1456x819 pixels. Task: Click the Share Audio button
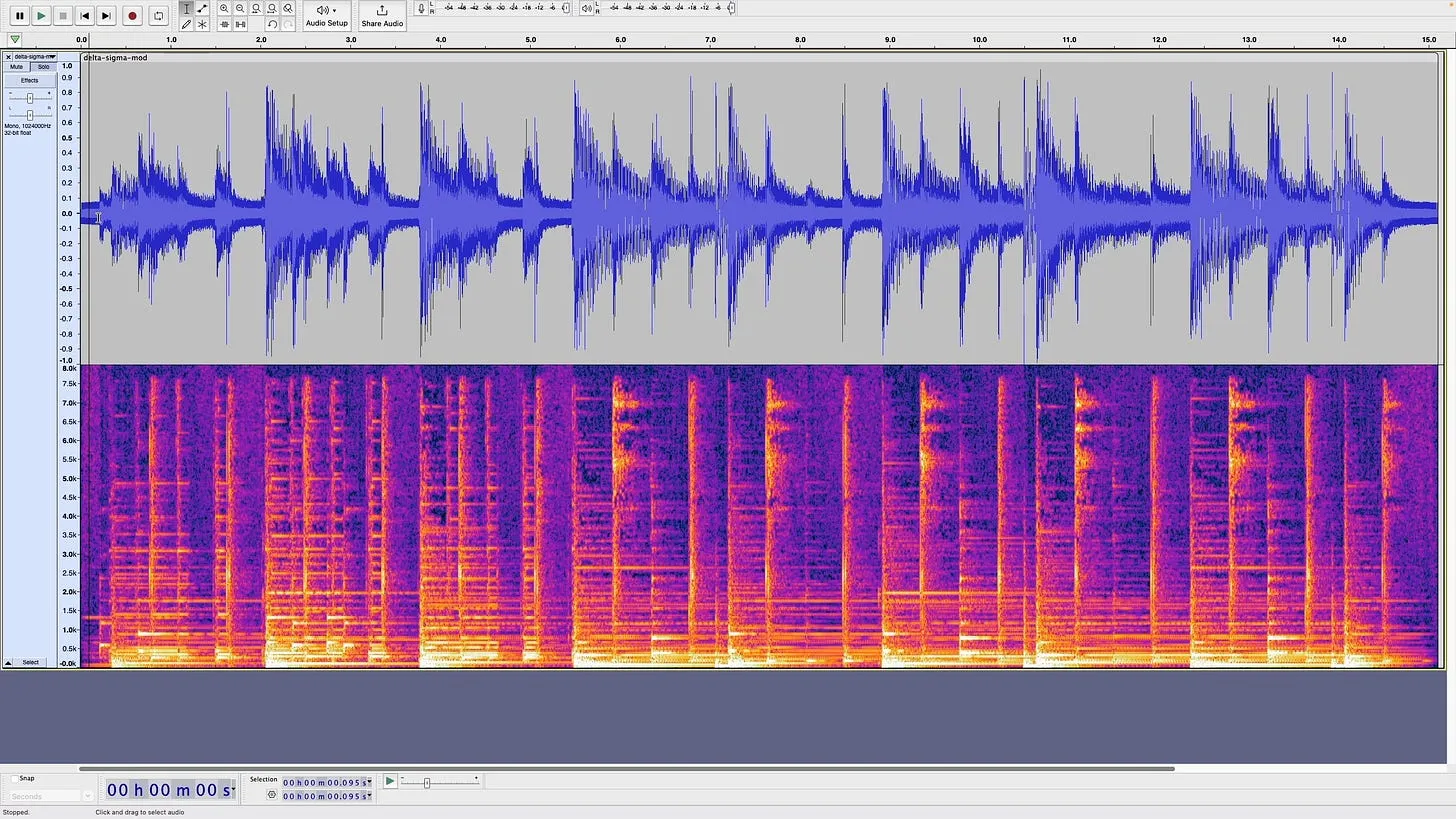[382, 16]
